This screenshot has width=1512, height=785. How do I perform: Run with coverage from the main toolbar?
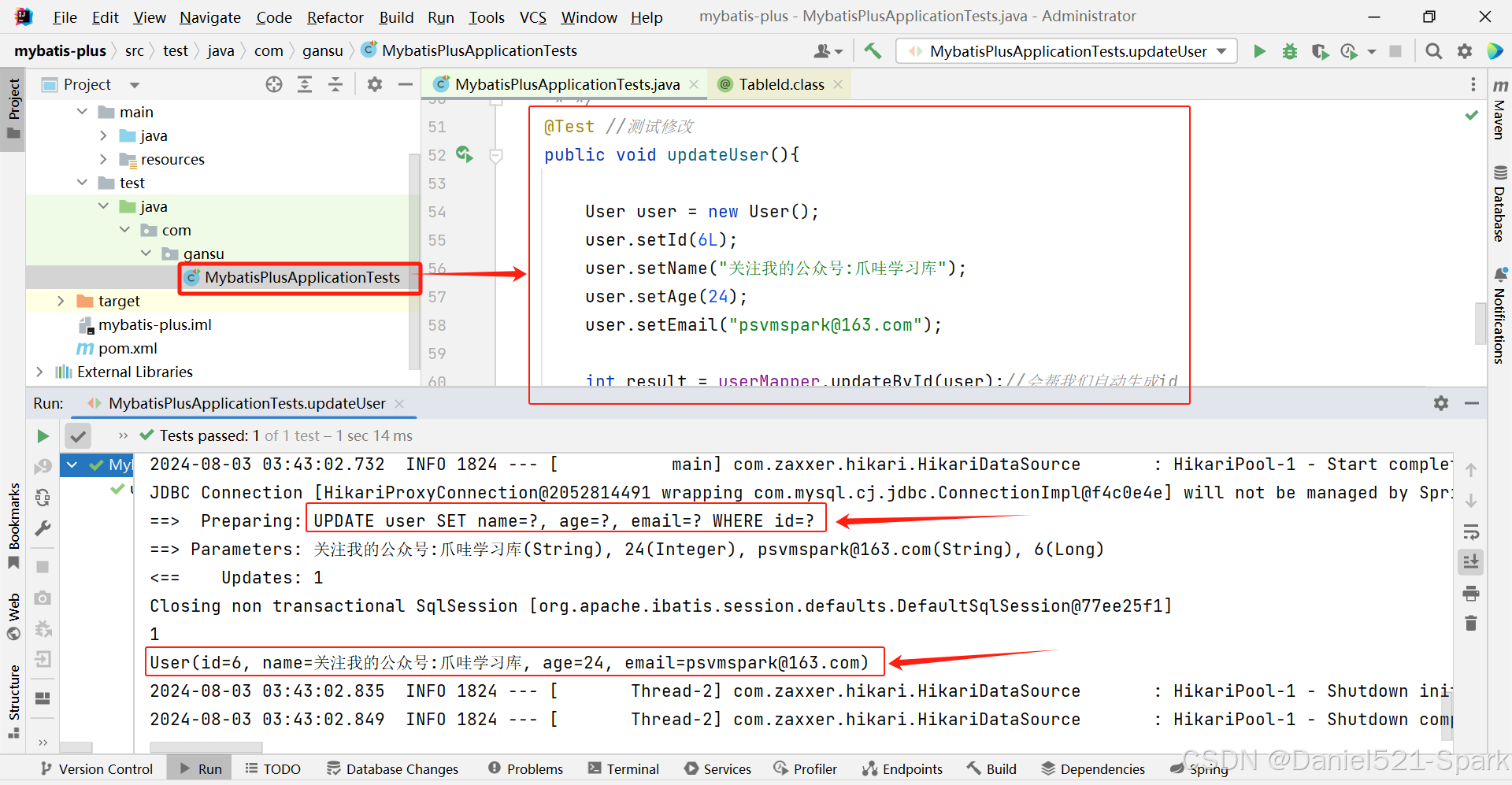1320,51
